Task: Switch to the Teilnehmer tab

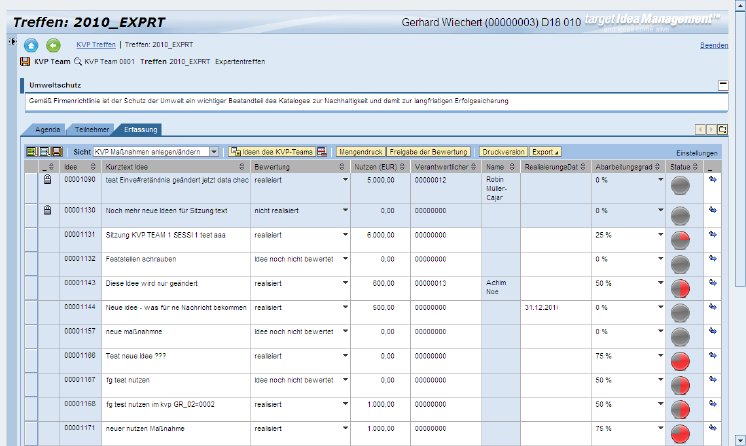Action: point(92,130)
